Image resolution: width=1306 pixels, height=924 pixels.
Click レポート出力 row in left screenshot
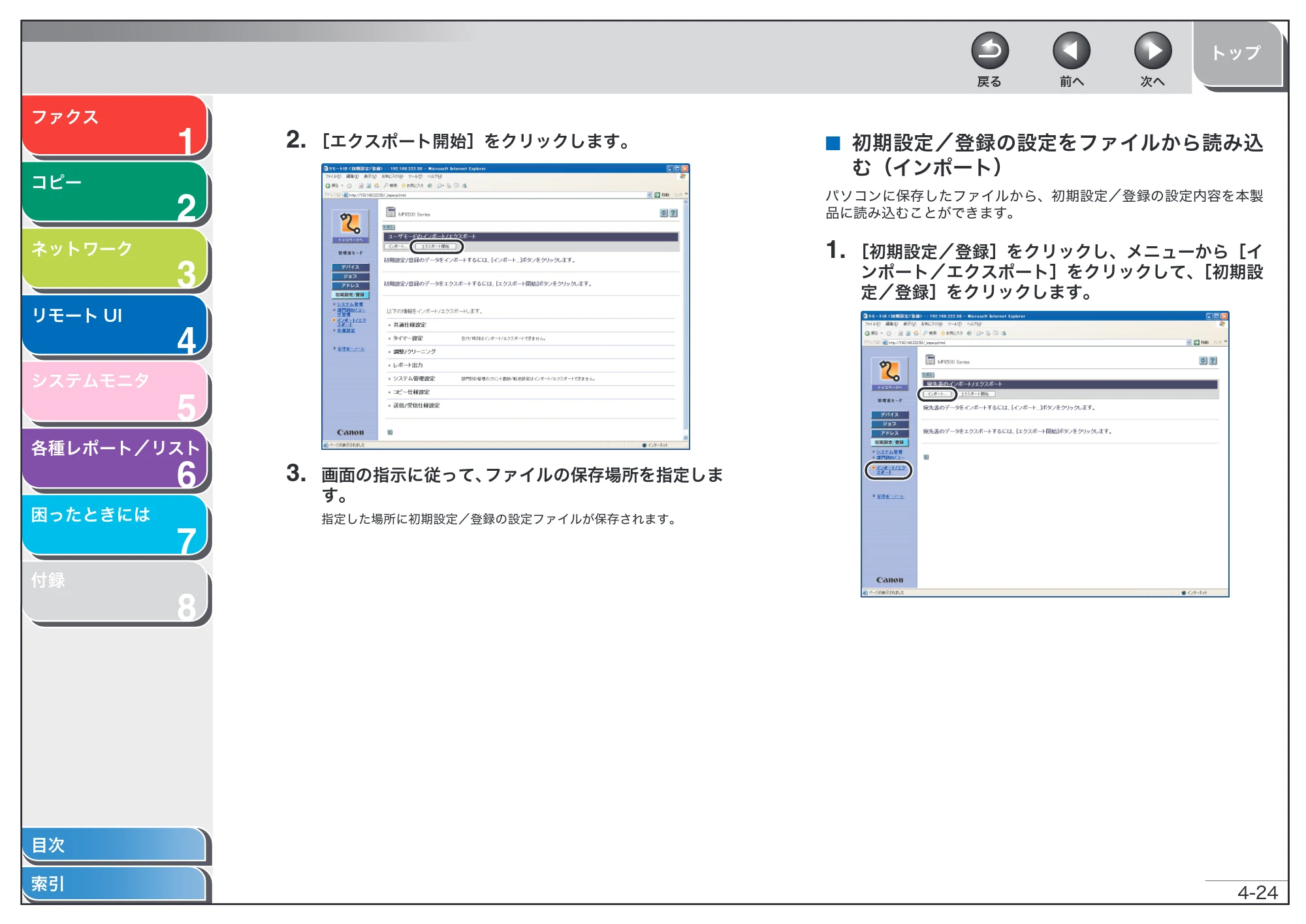pyautogui.click(x=532, y=365)
